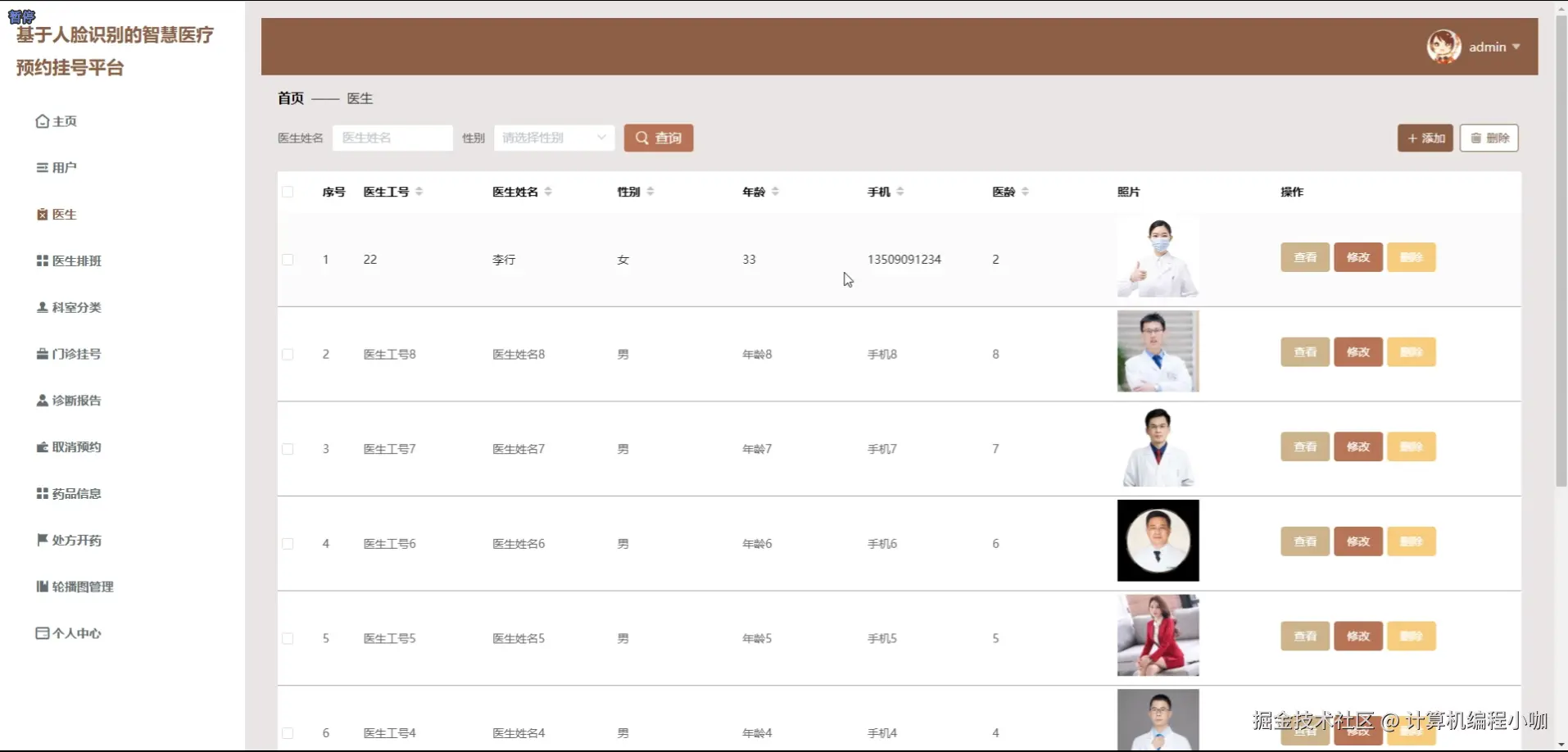The height and width of the screenshot is (752, 1568).
Task: Click the 手机7 cell
Action: click(882, 449)
